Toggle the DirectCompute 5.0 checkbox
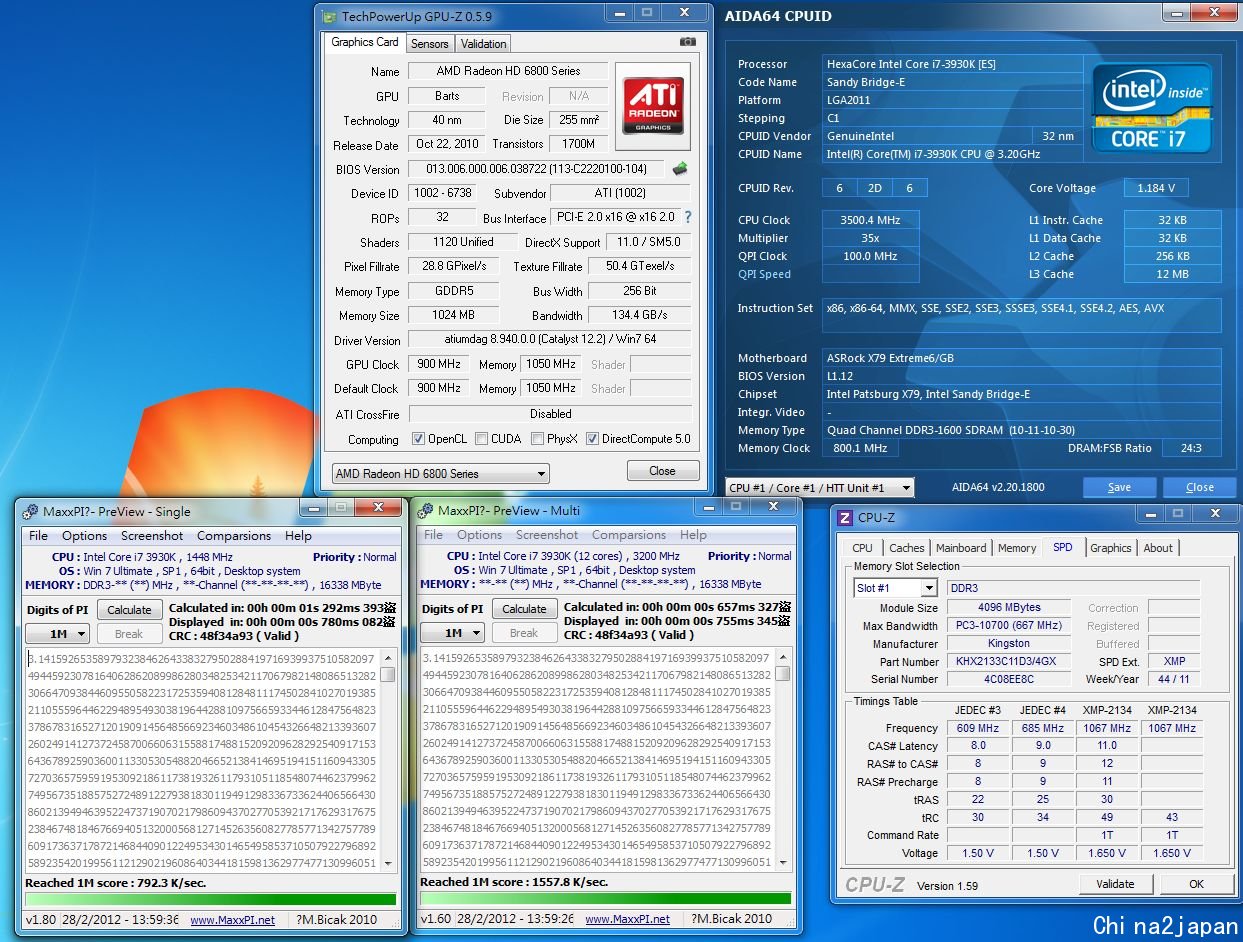1243x942 pixels. click(593, 439)
